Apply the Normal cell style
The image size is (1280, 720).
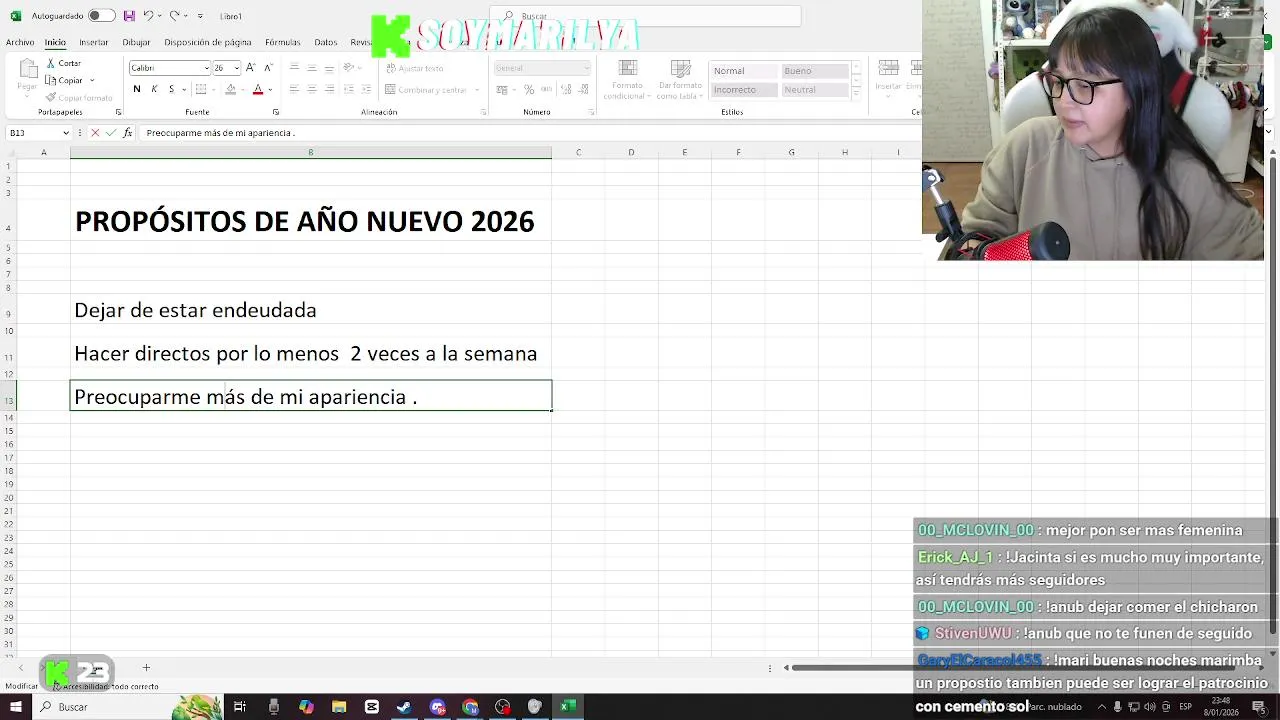744,71
